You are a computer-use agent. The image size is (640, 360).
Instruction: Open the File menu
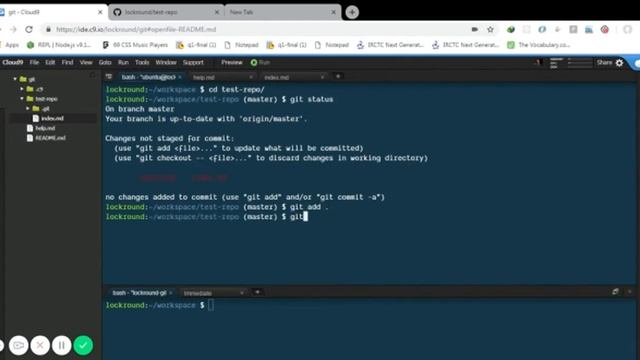coord(34,62)
